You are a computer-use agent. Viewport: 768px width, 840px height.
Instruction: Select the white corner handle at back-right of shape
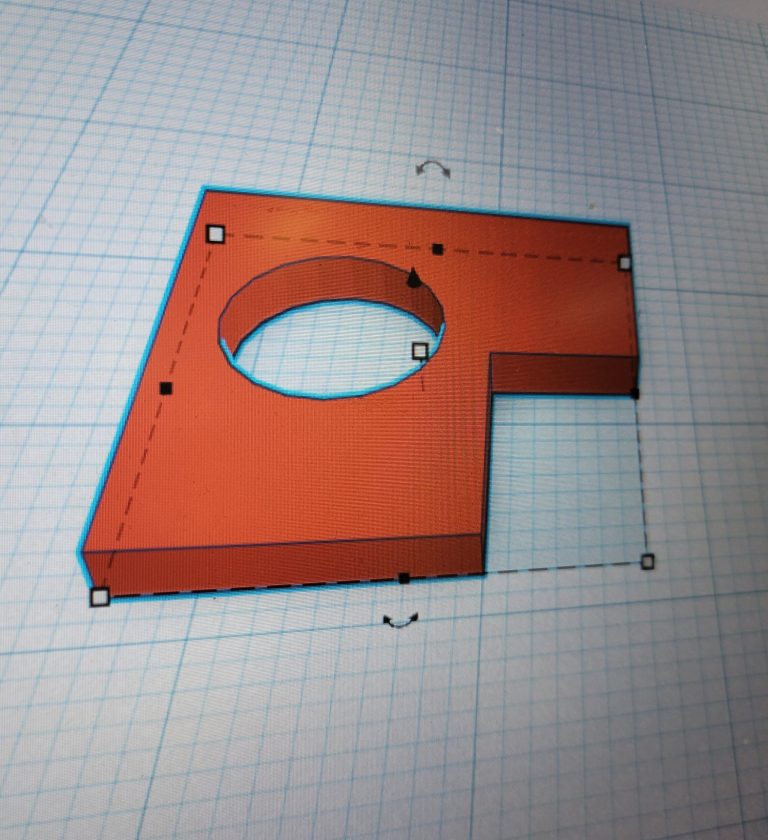point(624,262)
